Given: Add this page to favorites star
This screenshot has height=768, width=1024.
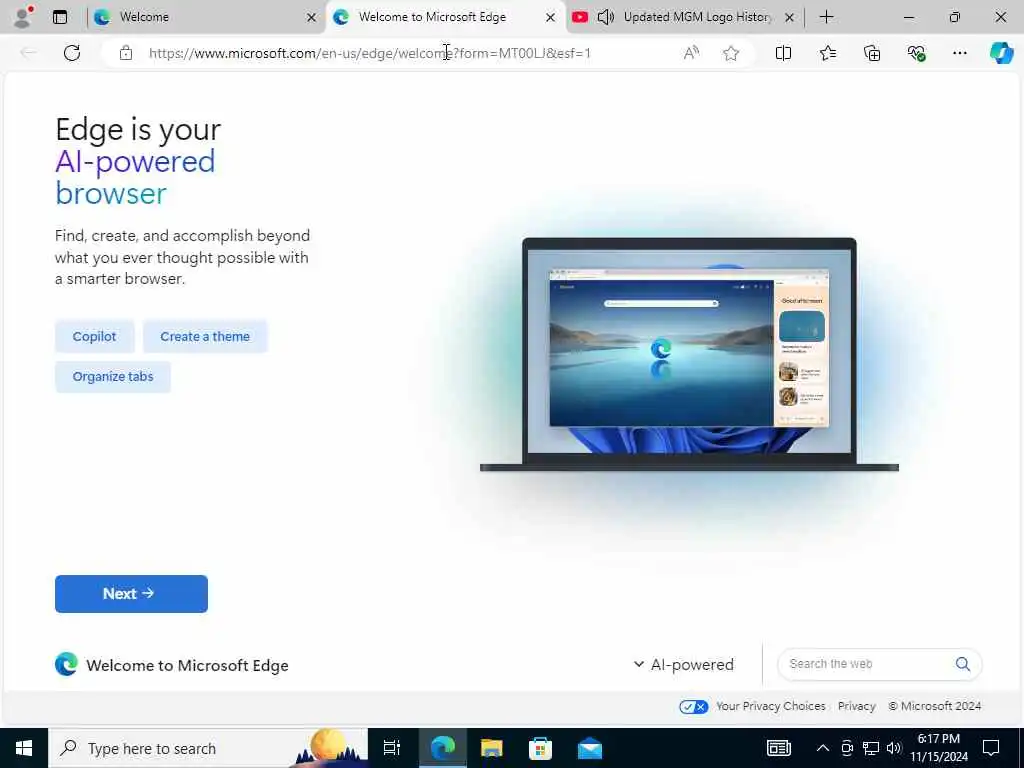Looking at the screenshot, I should (731, 53).
